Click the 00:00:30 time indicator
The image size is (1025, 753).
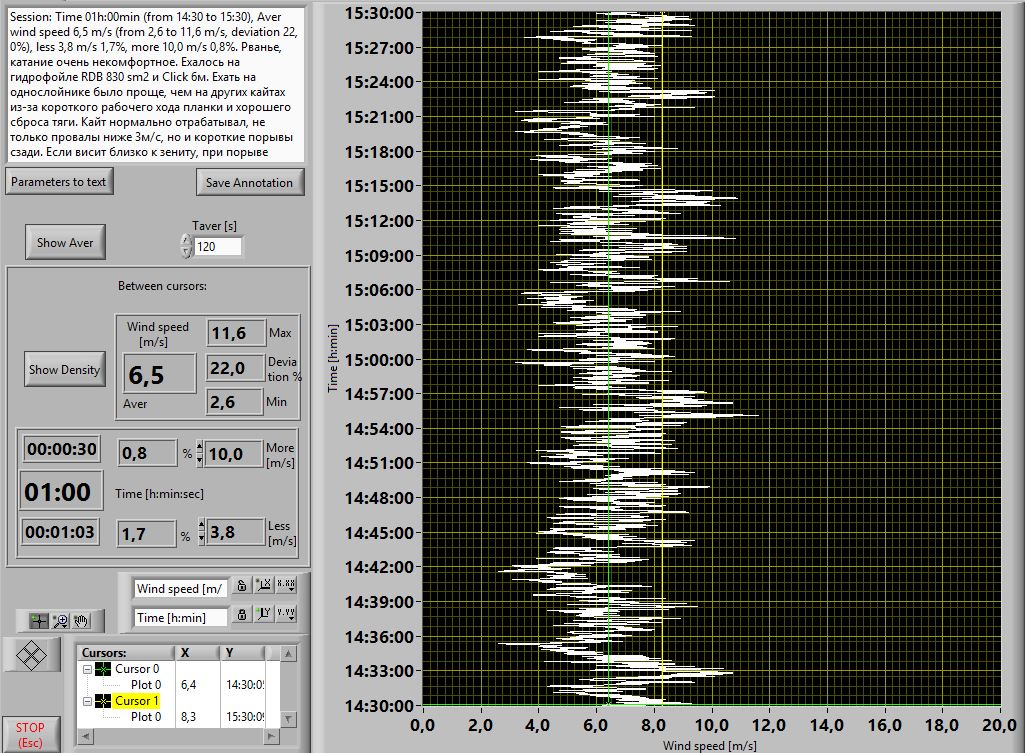pyautogui.click(x=61, y=449)
